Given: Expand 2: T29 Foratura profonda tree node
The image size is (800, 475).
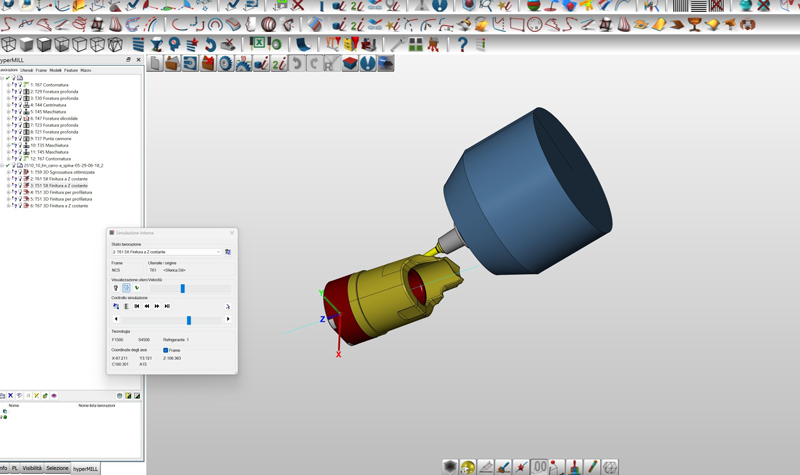Looking at the screenshot, I should 9,92.
